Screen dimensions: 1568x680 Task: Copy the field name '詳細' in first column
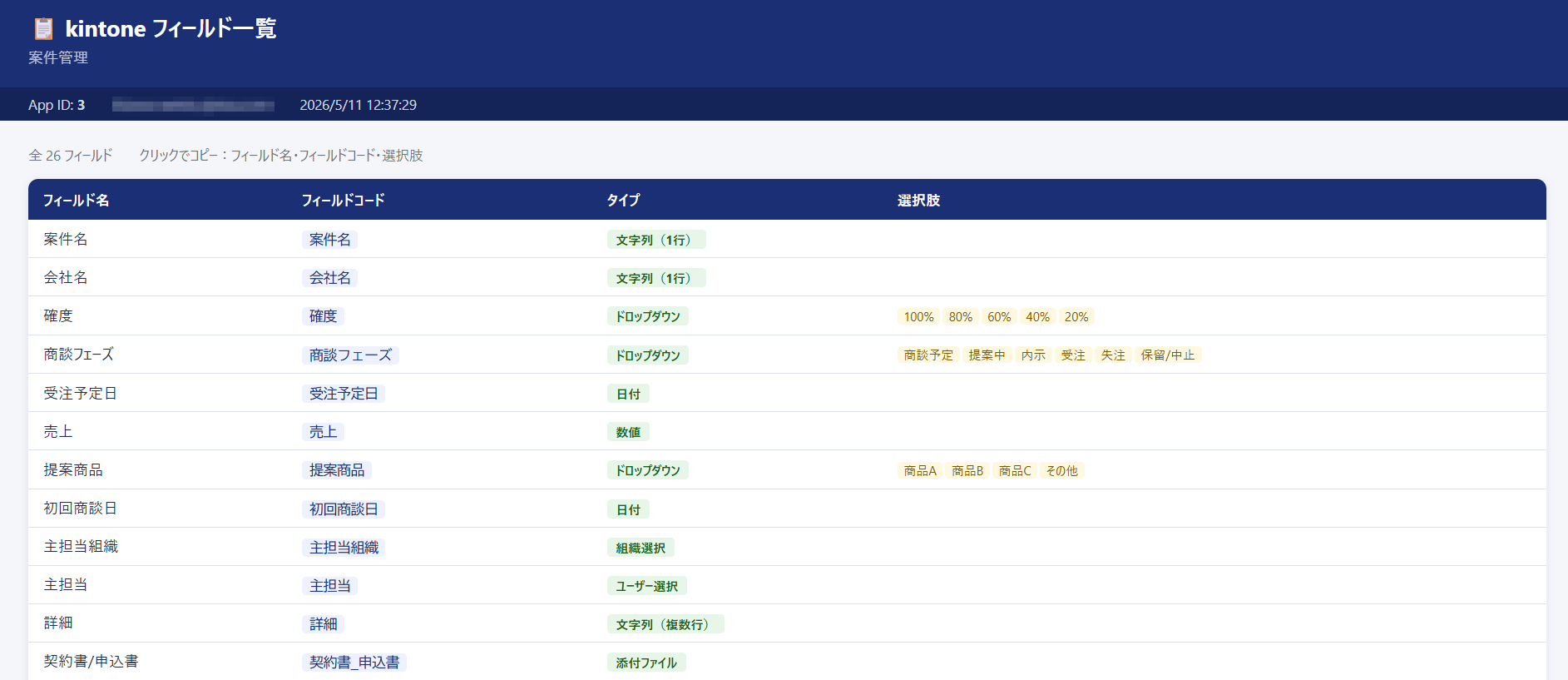point(58,623)
